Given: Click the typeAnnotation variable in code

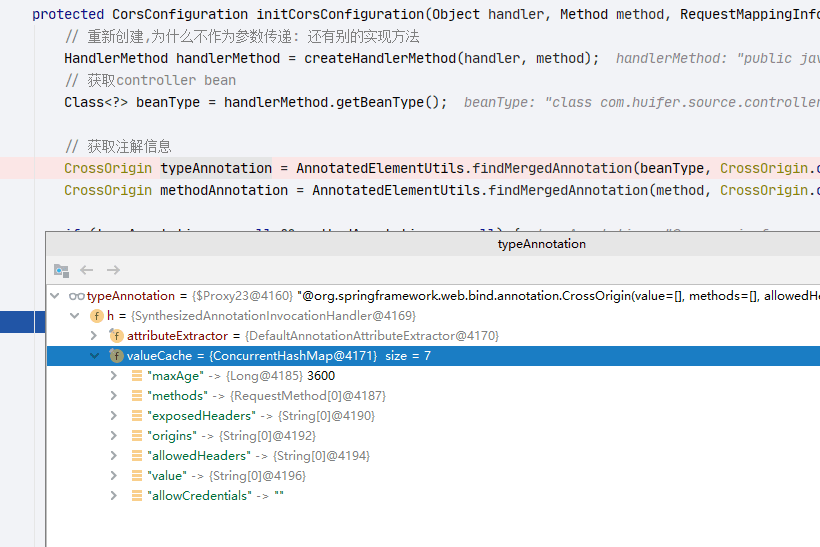Looking at the screenshot, I should pos(216,168).
